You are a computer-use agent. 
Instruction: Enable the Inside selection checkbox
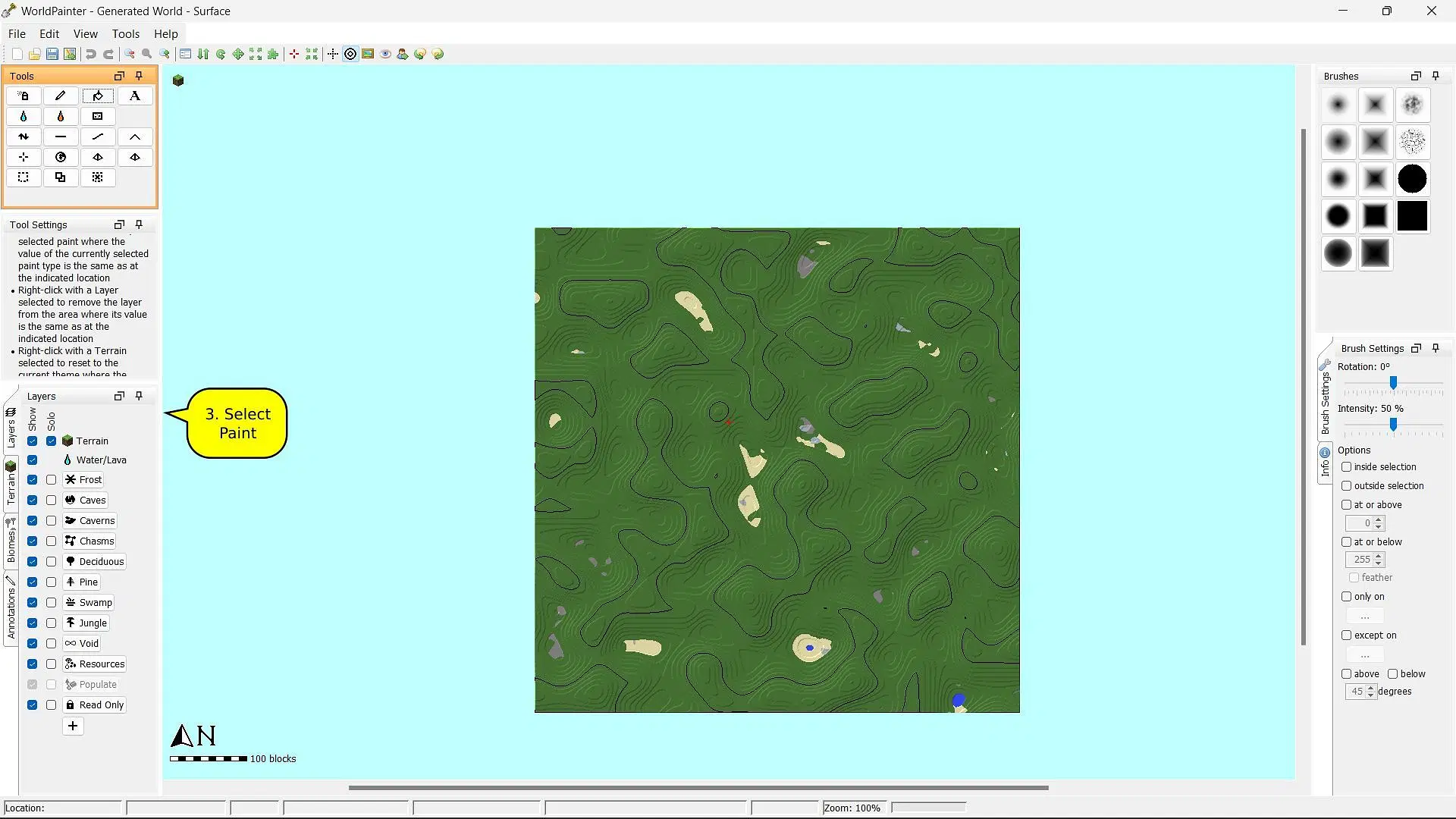(x=1346, y=466)
